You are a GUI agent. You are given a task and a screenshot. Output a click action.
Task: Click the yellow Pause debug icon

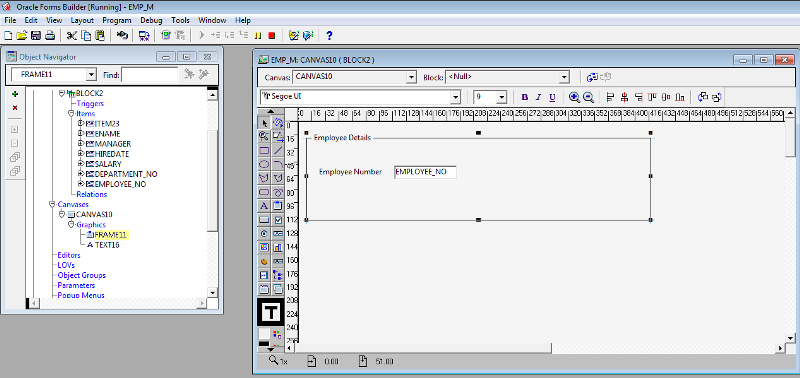tap(258, 36)
